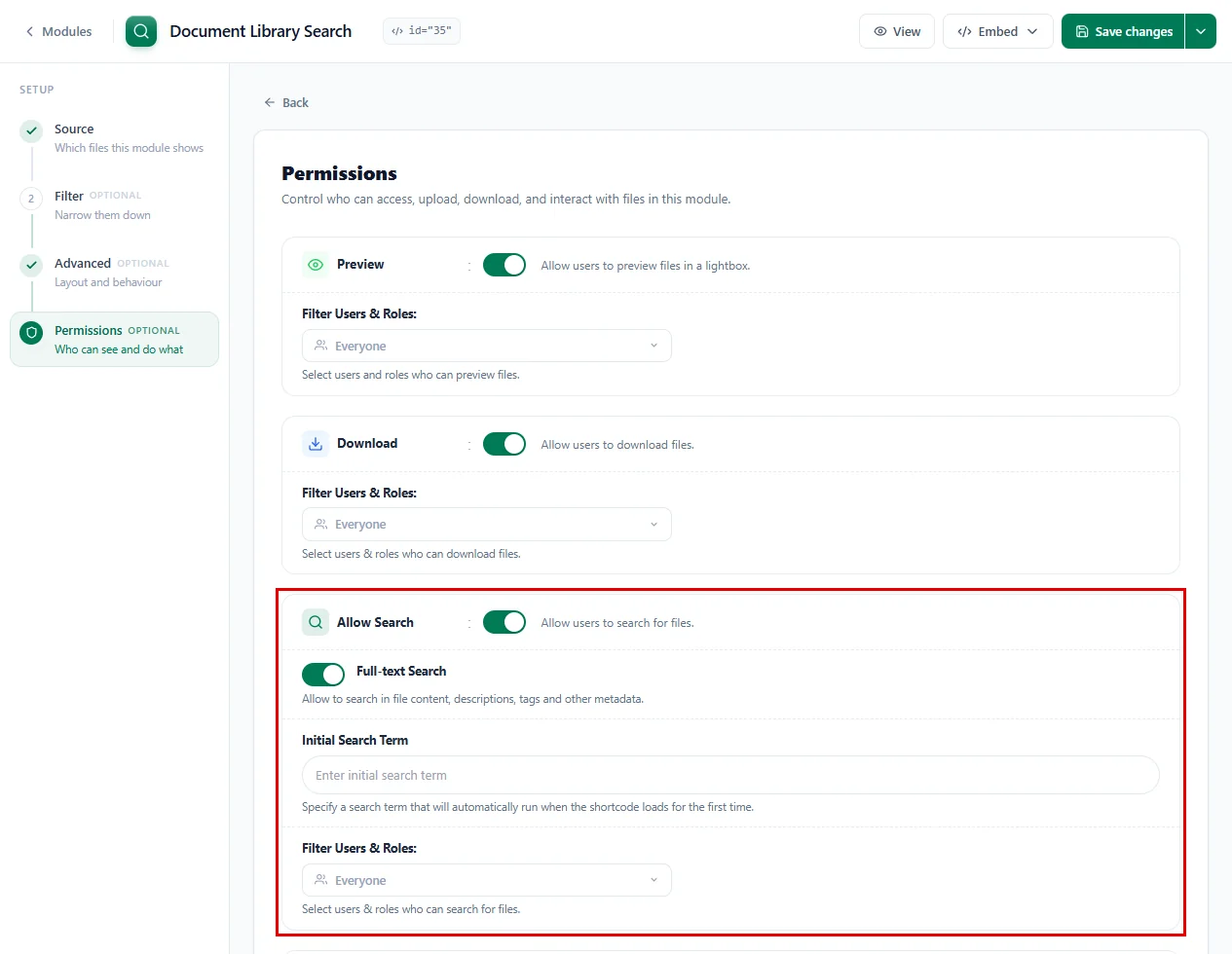Turn off the Download toggle
The image size is (1232, 954).
click(504, 444)
